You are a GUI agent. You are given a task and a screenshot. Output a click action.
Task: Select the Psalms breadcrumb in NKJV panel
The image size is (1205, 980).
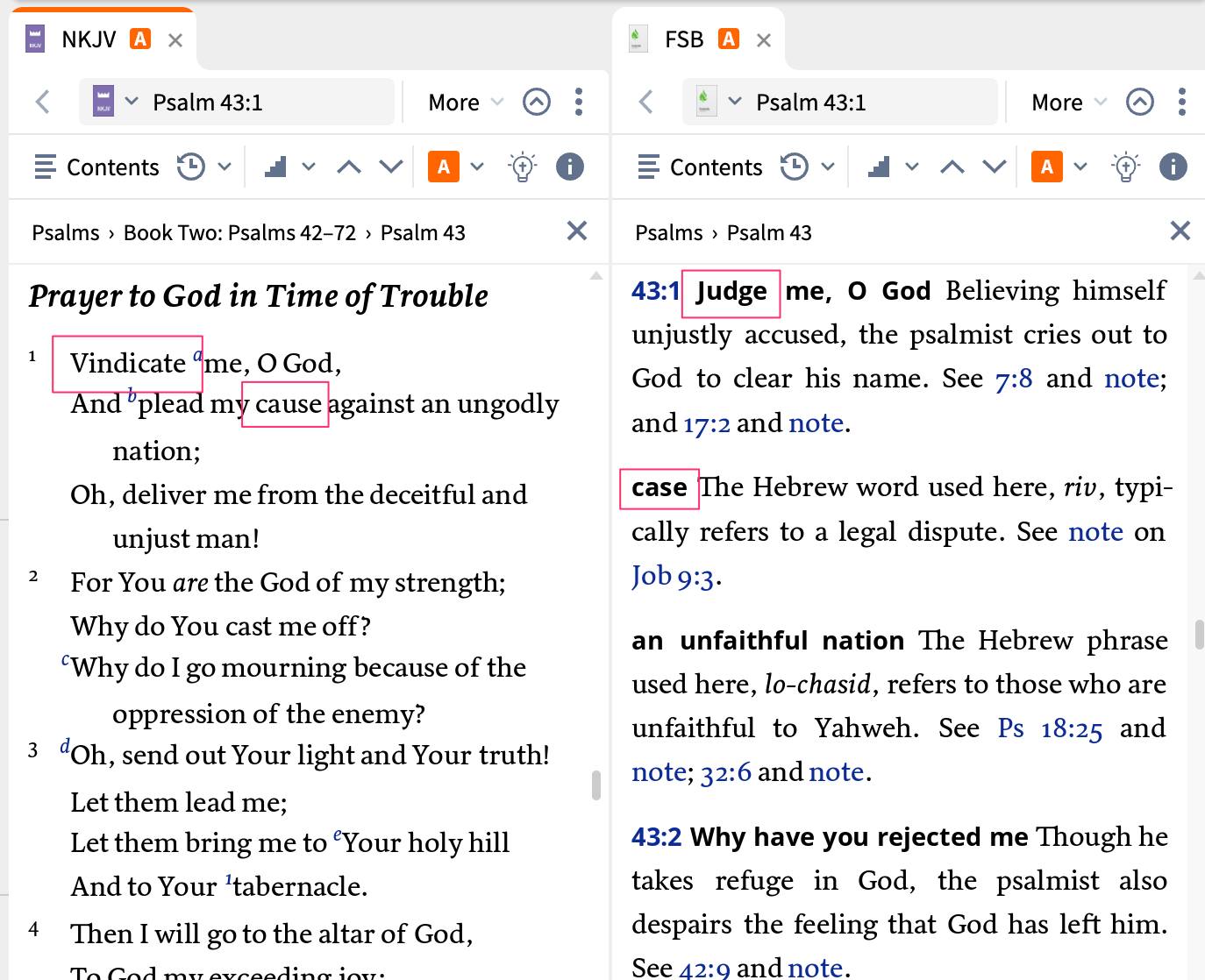pos(66,232)
